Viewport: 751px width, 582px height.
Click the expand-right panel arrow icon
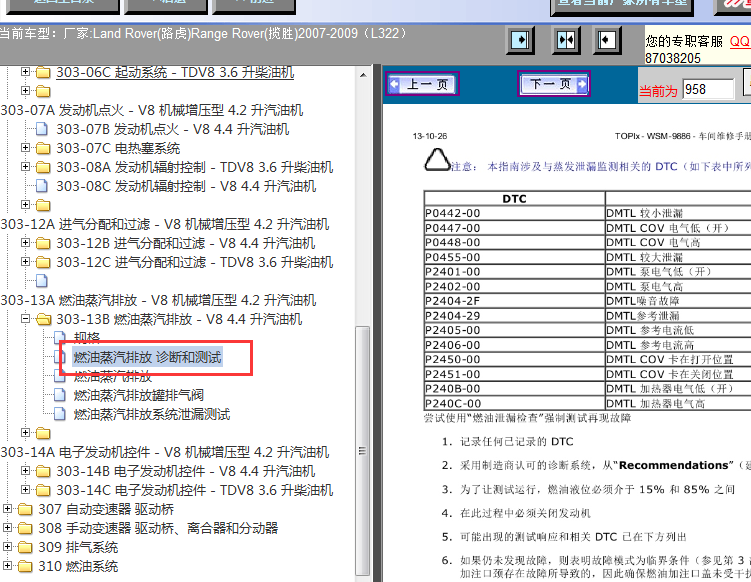tap(520, 40)
